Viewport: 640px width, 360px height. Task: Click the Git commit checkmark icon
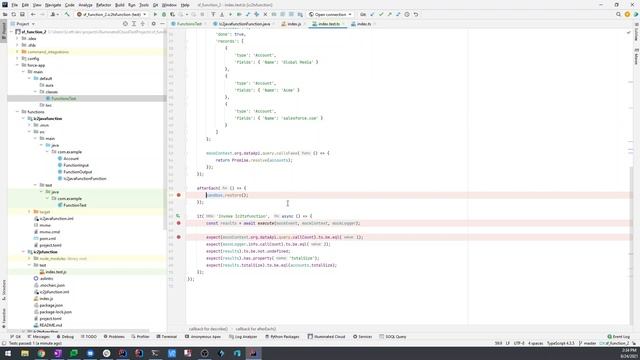tap(381, 14)
